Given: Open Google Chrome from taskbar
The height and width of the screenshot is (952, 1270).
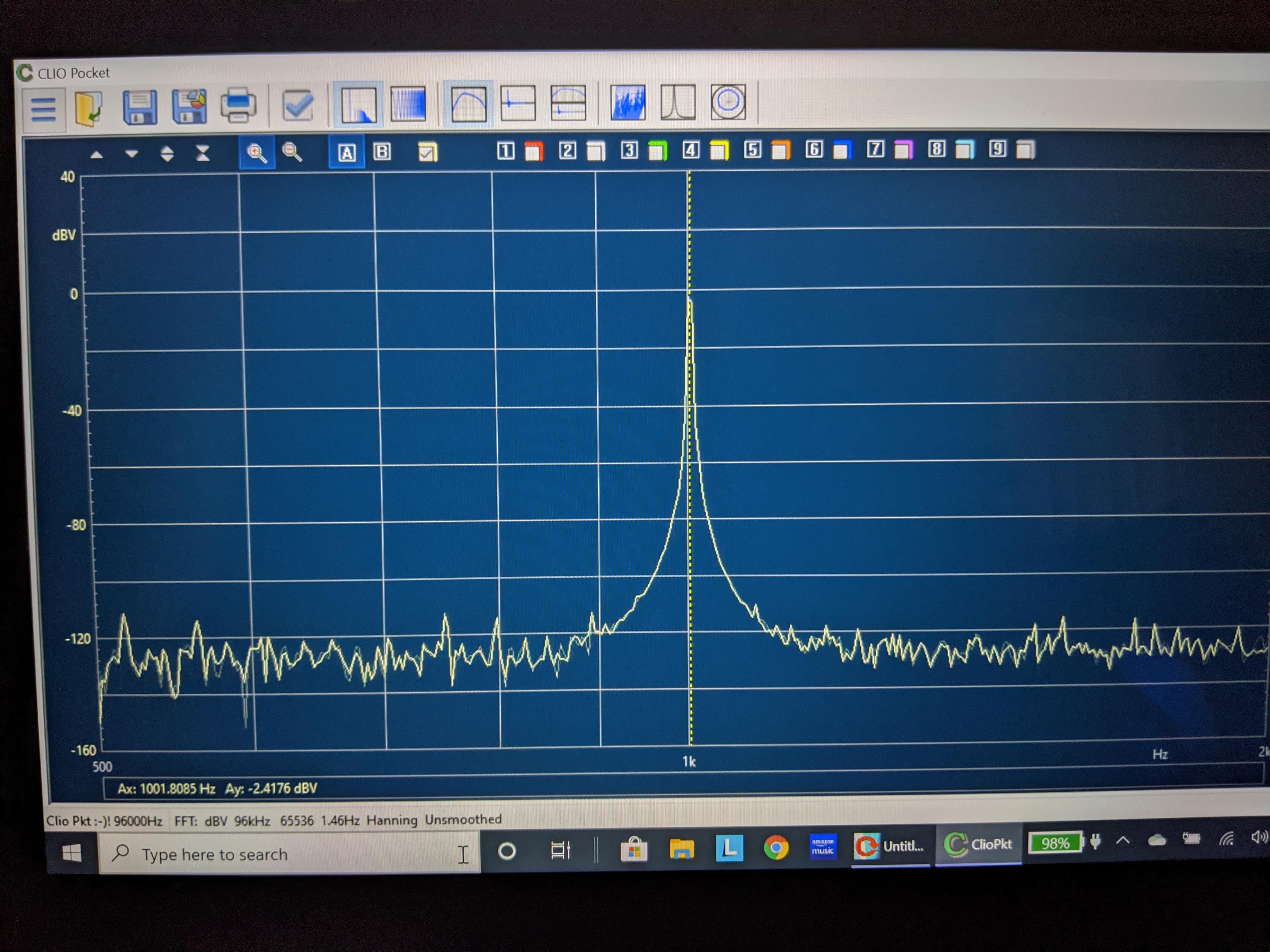Looking at the screenshot, I should [x=776, y=847].
